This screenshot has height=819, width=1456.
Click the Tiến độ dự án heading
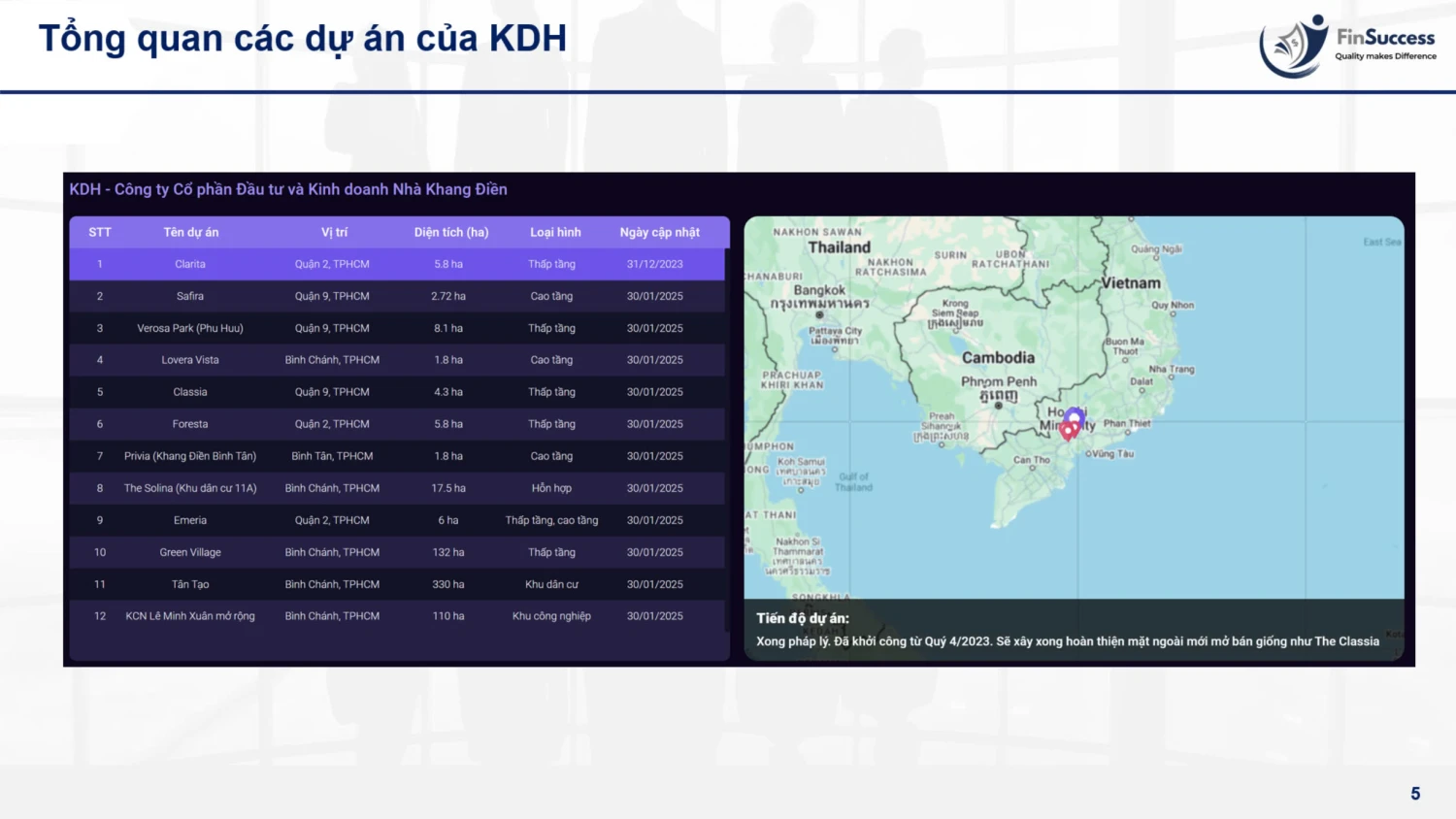click(803, 618)
